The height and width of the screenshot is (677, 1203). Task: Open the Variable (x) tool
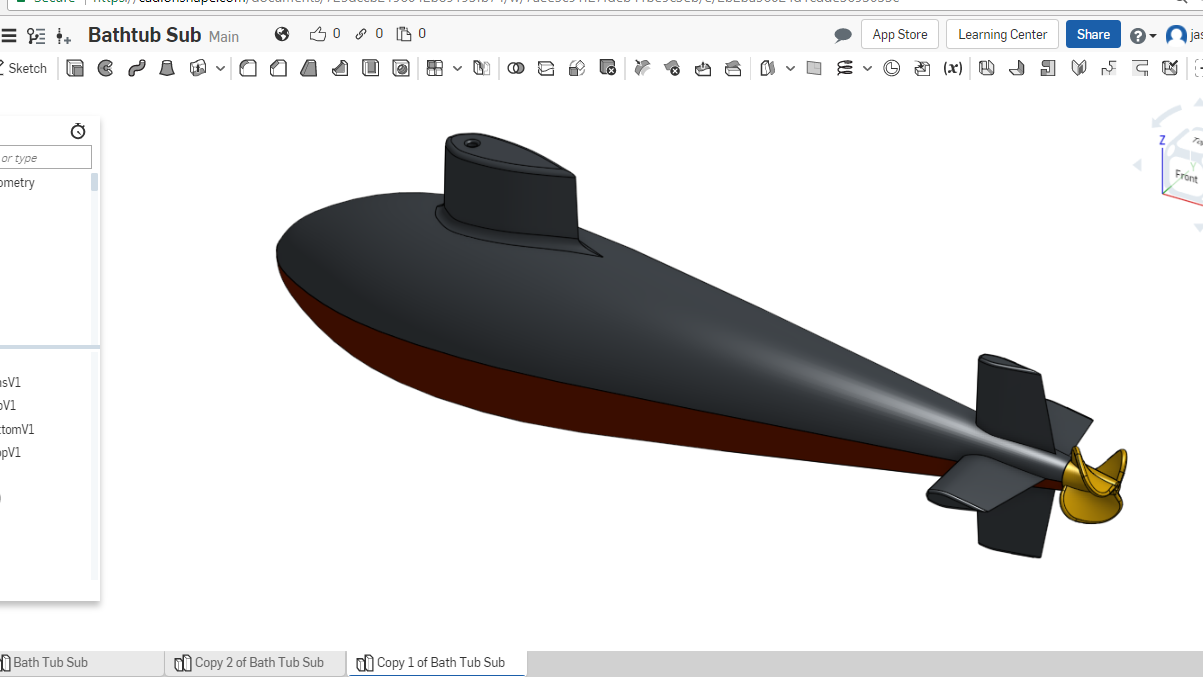[x=953, y=69]
